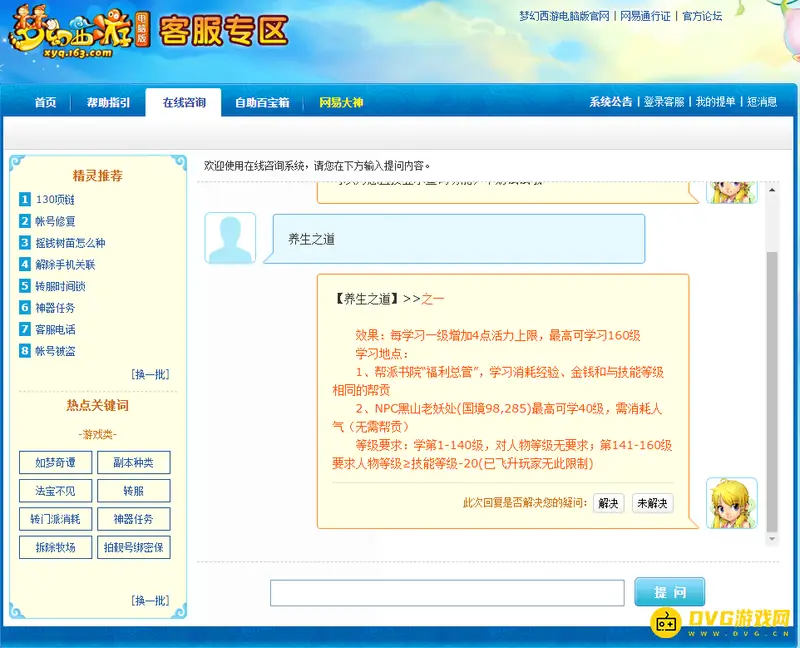Open the 帮助指引 tab
Screen dimensions: 800x648
click(108, 103)
